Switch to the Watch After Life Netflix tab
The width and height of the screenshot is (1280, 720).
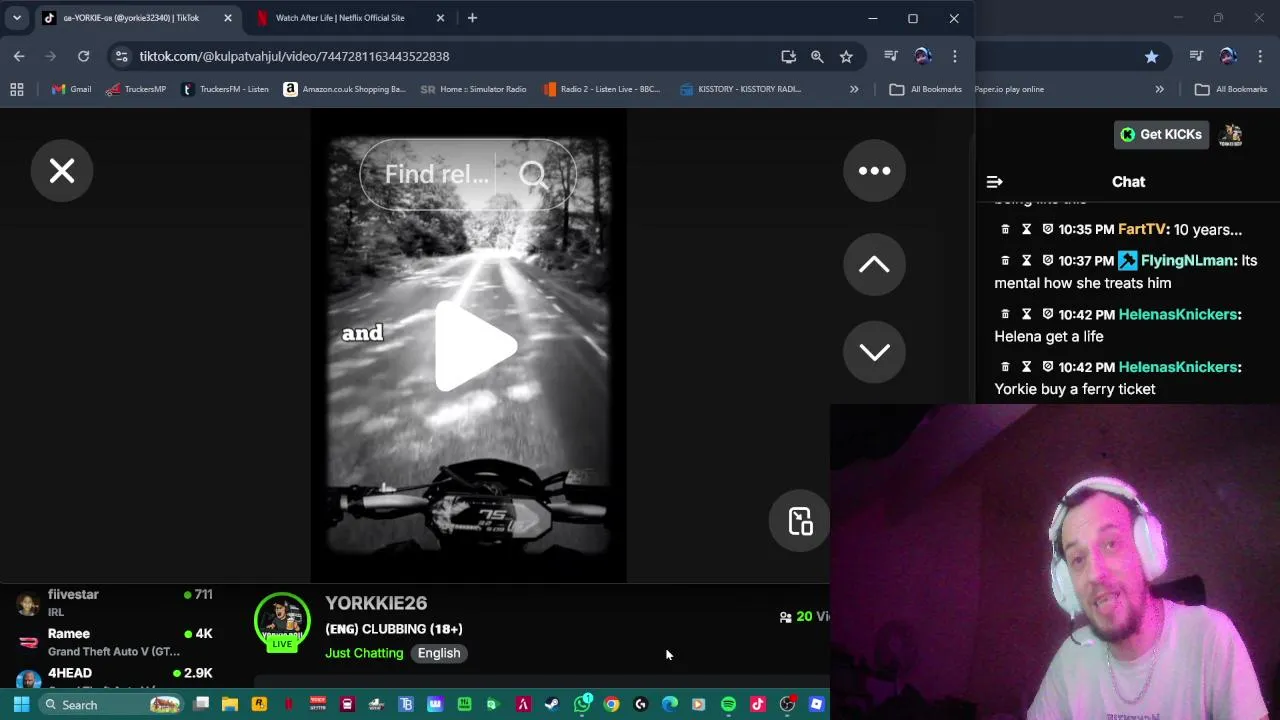tap(340, 18)
